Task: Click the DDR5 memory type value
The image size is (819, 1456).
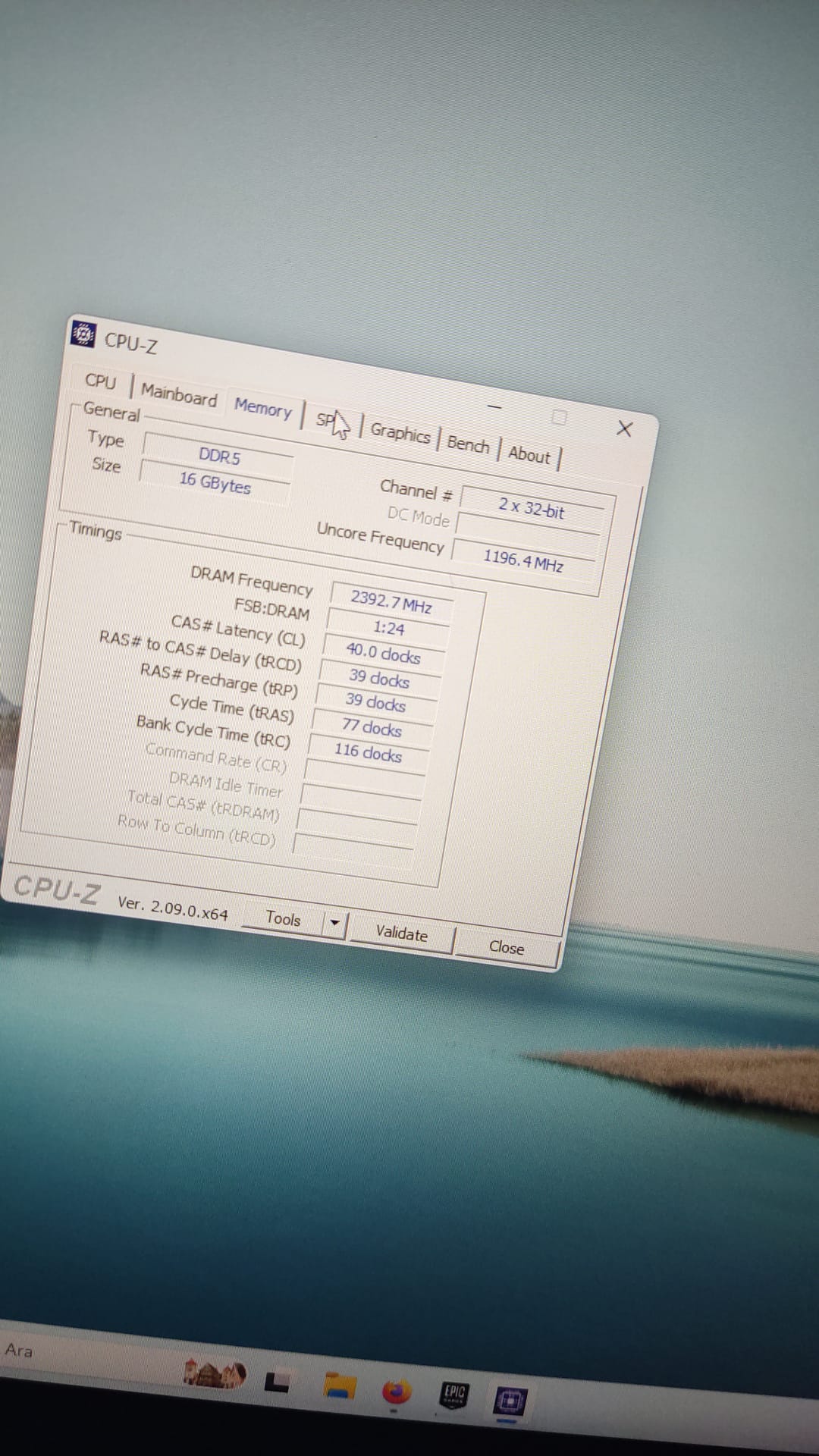Action: (x=219, y=456)
